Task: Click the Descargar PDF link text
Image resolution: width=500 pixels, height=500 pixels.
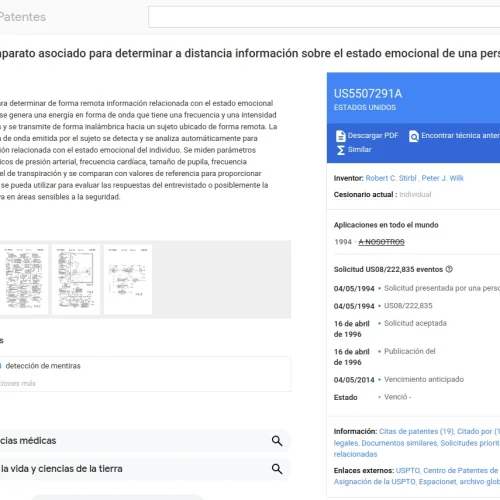Action: [x=373, y=136]
